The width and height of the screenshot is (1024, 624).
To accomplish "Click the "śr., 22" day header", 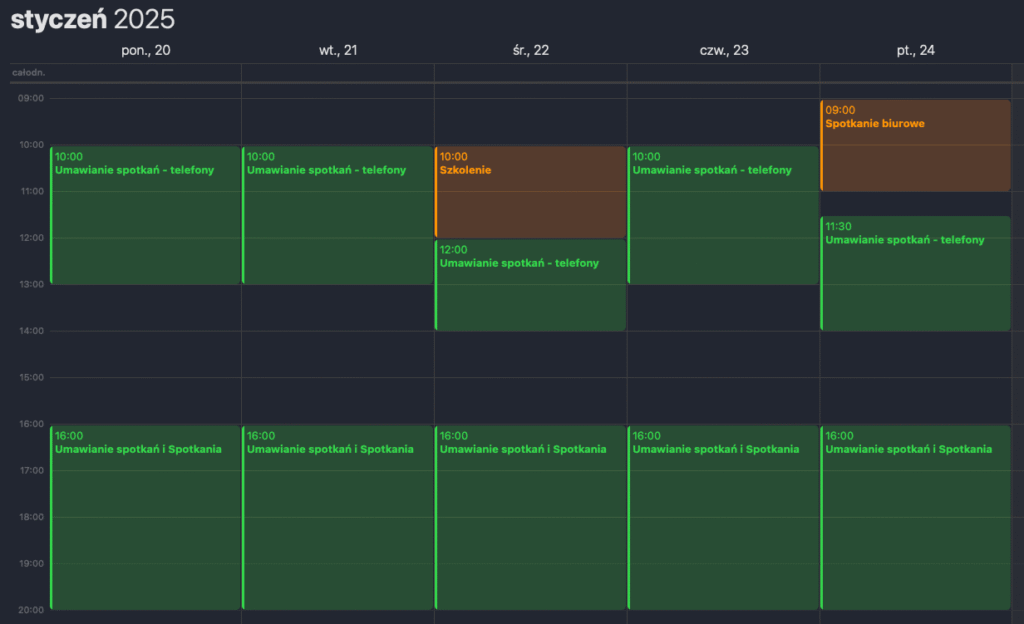I will pos(531,50).
